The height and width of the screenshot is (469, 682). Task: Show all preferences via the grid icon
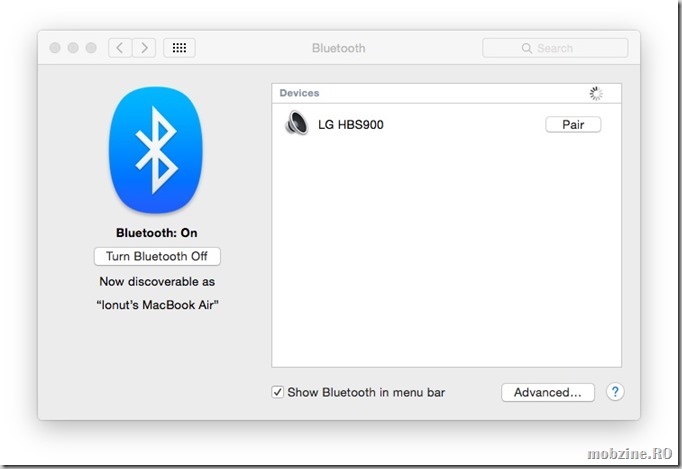(179, 48)
